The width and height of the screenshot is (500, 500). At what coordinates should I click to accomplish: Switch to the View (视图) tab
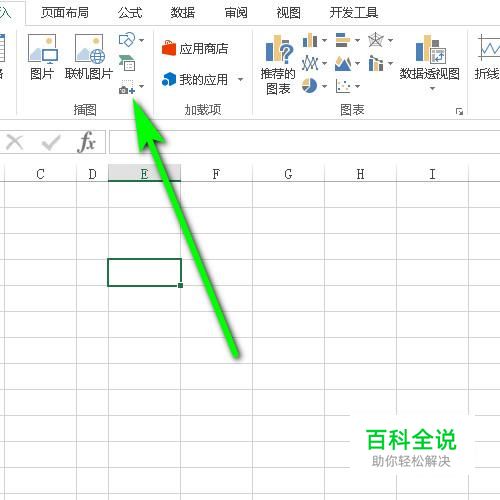(x=288, y=13)
